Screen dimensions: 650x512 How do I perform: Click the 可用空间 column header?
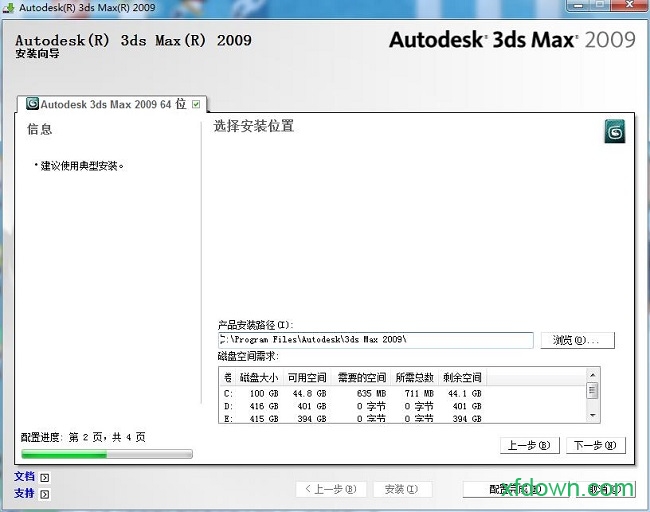pyautogui.click(x=307, y=378)
